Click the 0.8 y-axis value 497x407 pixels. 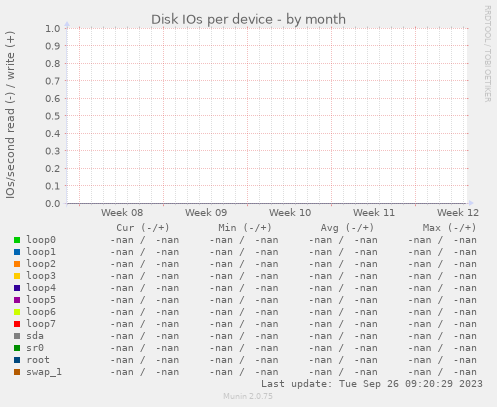pyautogui.click(x=53, y=64)
